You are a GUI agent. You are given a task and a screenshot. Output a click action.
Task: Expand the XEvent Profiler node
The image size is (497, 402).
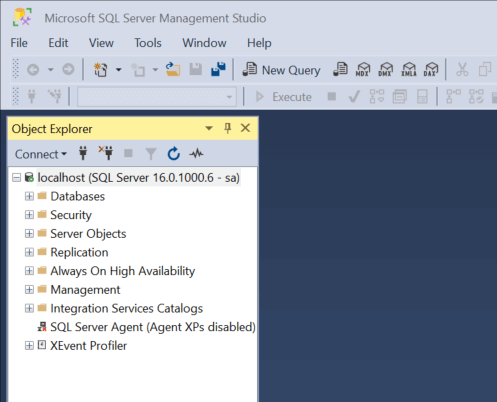pos(29,346)
